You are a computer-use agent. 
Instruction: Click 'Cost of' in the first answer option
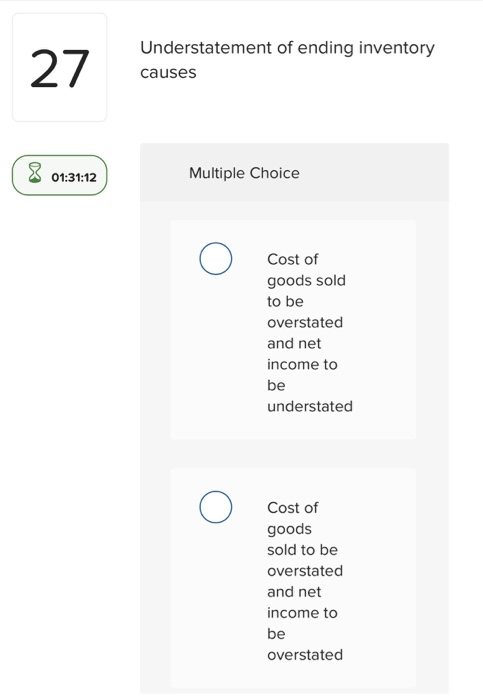click(292, 259)
